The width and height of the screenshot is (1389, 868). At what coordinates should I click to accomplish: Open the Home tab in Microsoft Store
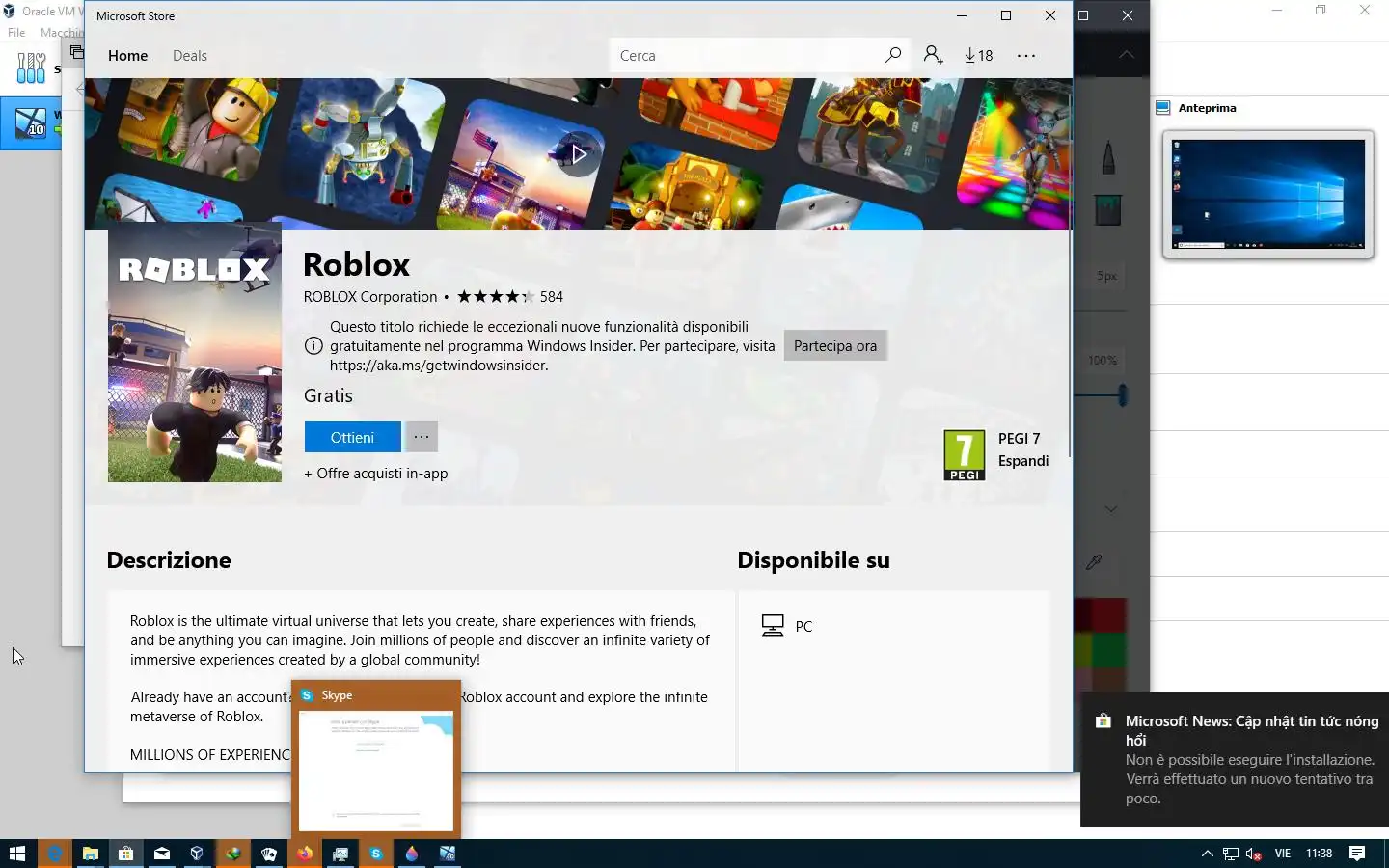pos(127,56)
